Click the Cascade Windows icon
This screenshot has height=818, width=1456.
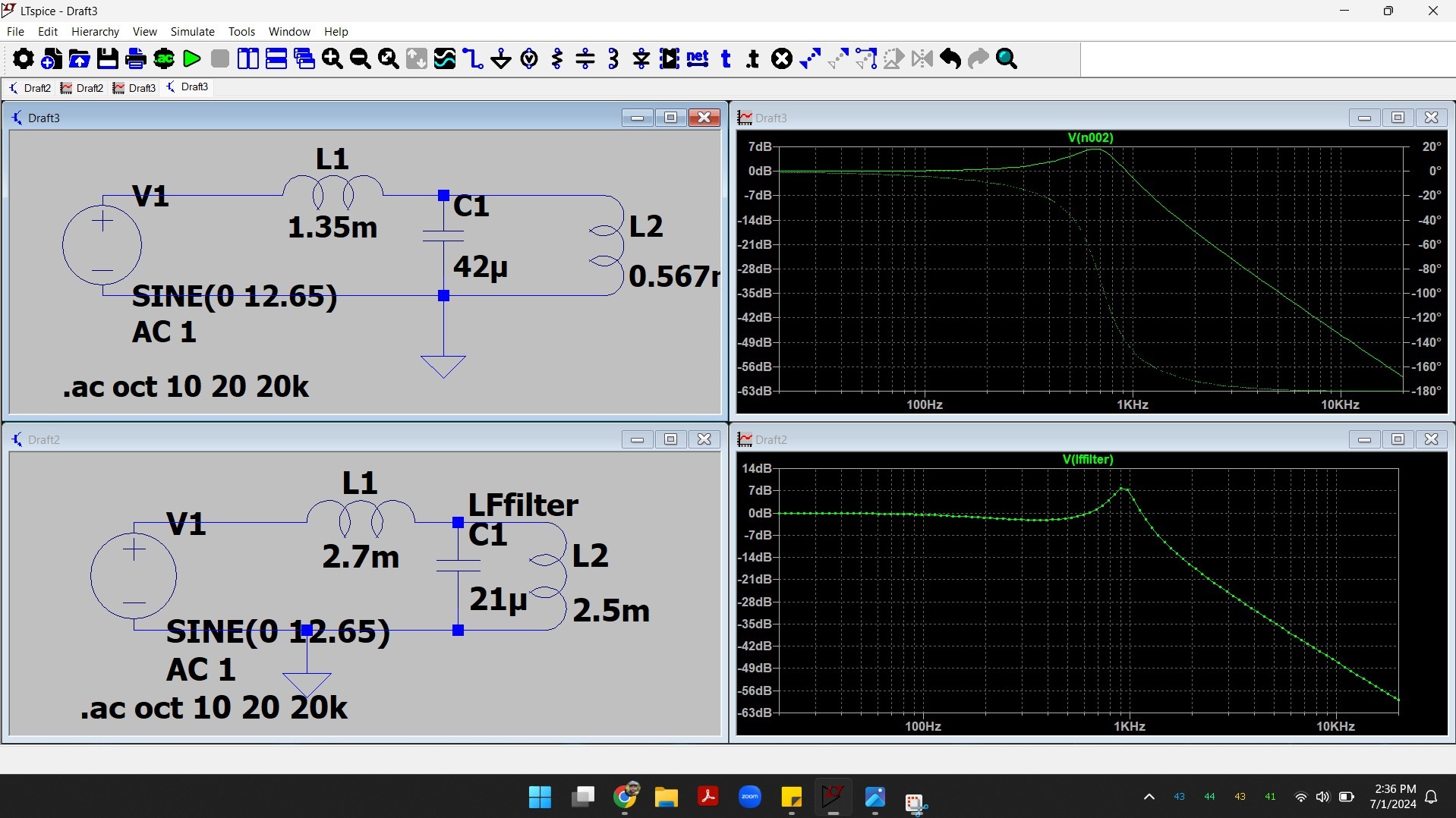point(304,58)
